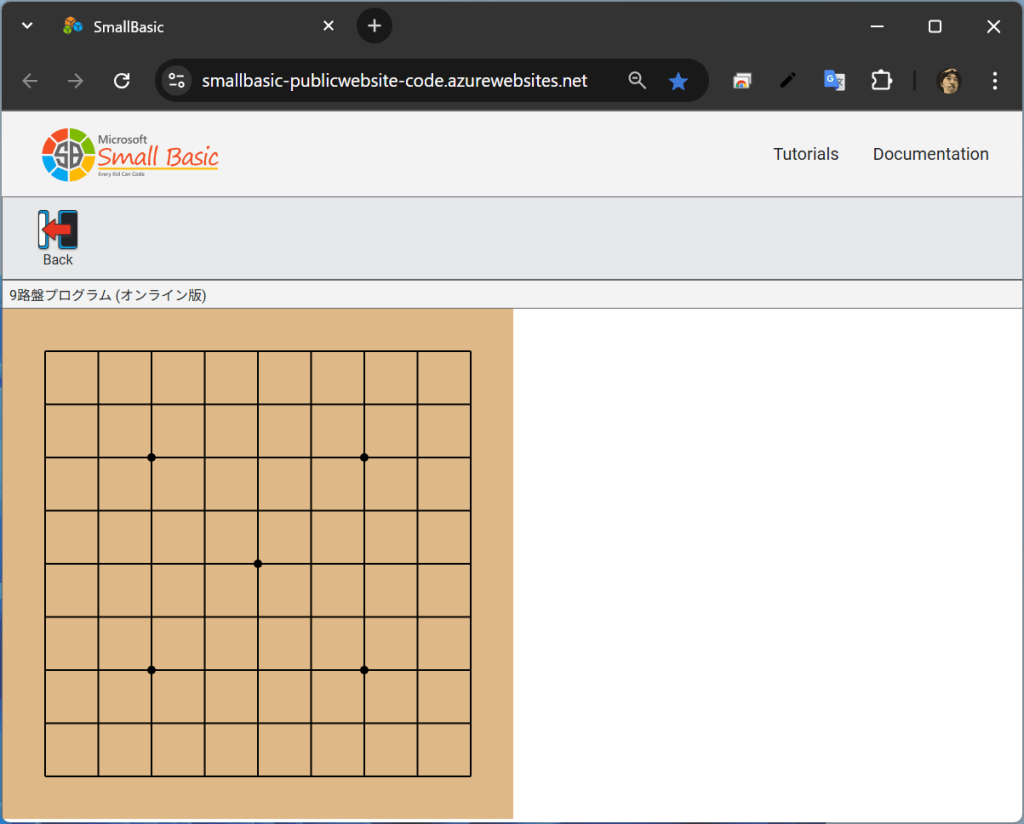Image resolution: width=1024 pixels, height=824 pixels.
Task: Open the Extensions puzzle-piece menu
Action: point(881,81)
